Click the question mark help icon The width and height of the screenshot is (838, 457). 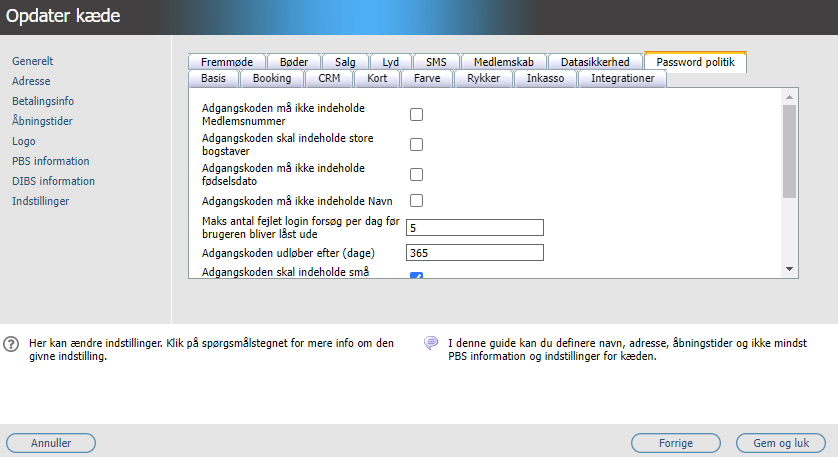(x=11, y=344)
